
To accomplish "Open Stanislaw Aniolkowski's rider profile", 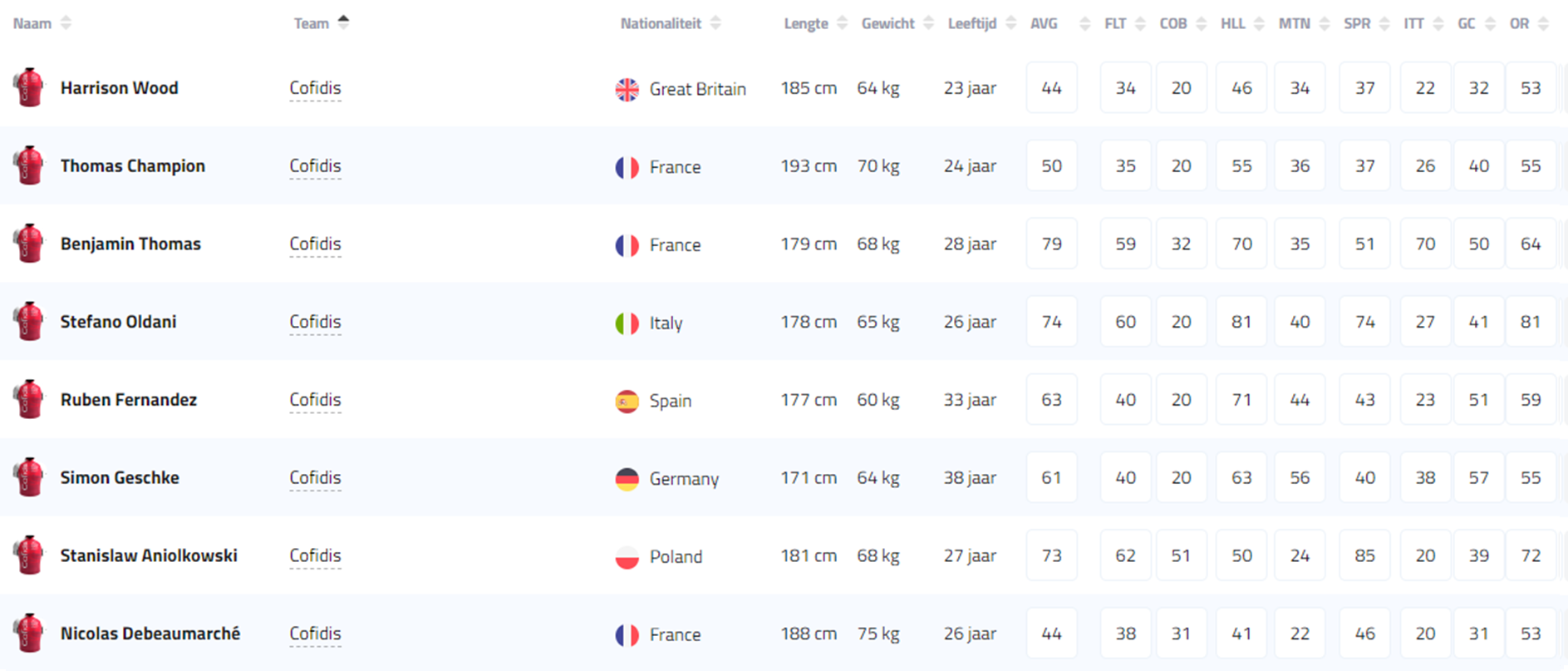I will pyautogui.click(x=149, y=555).
